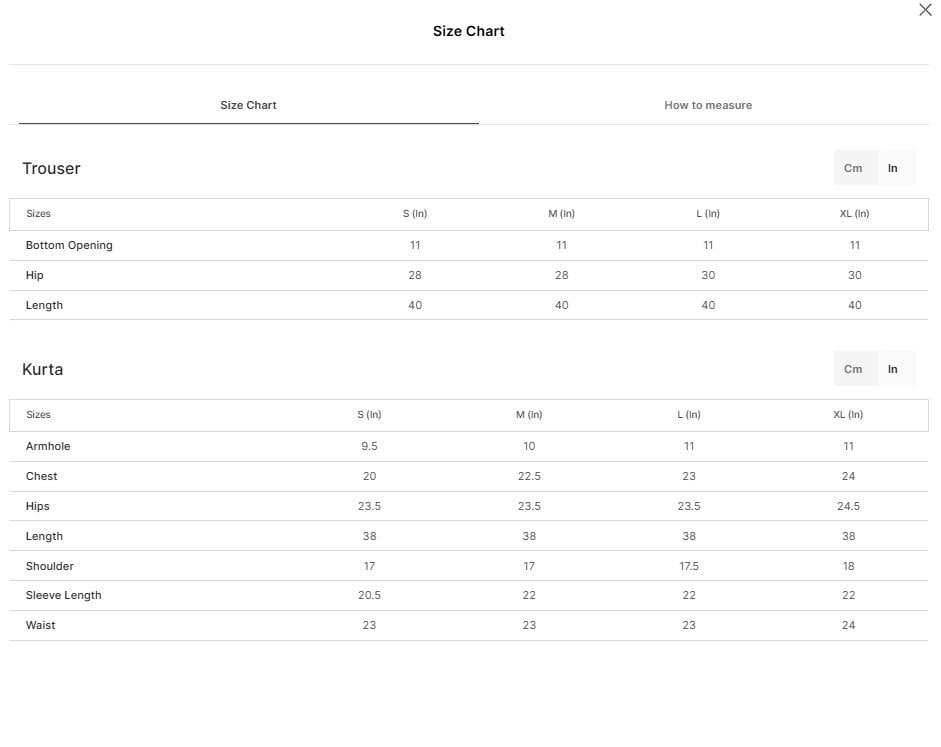This screenshot has width=941, height=747.
Task: Select the trouser Hip row label
Action: click(x=34, y=275)
